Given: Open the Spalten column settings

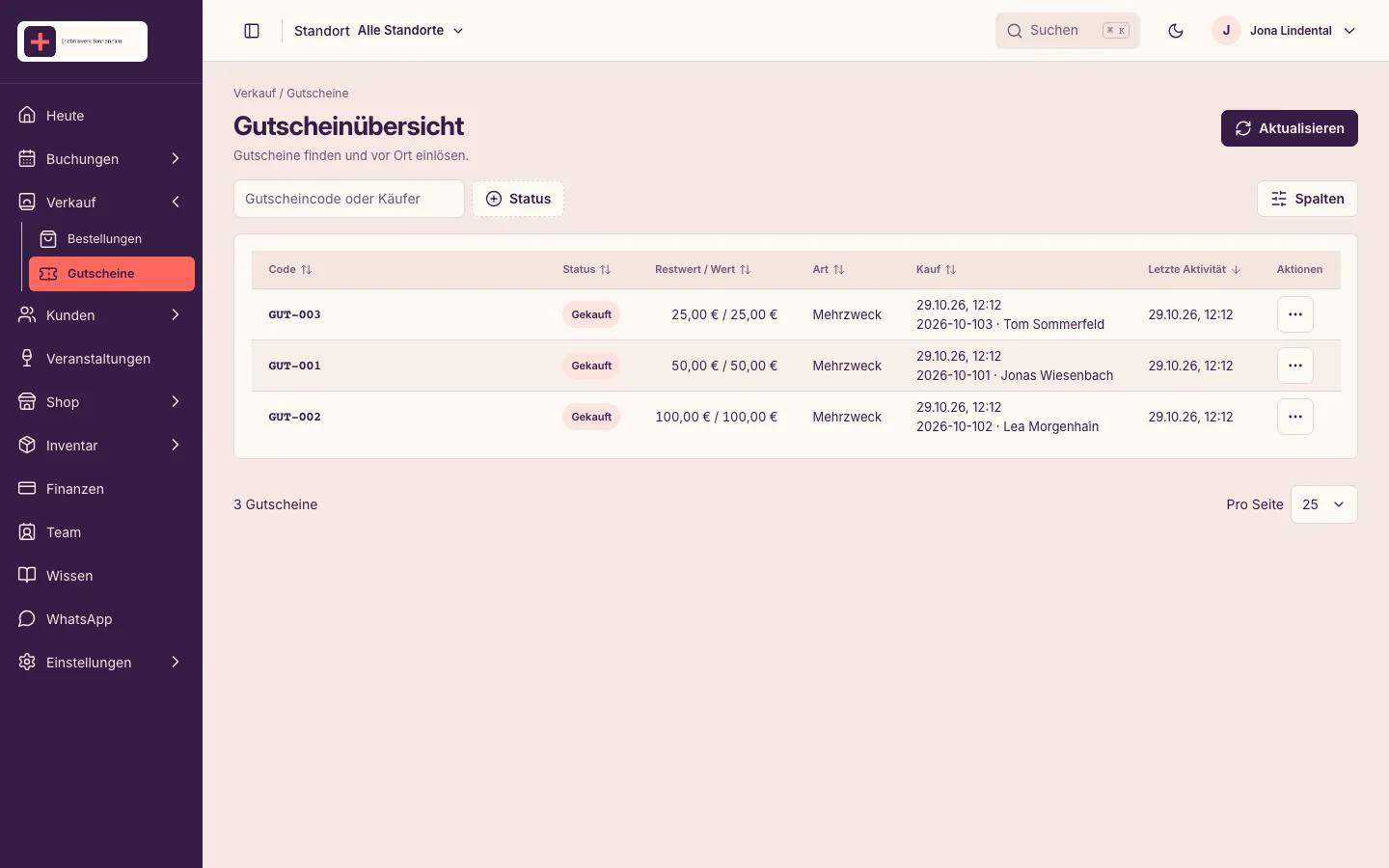Looking at the screenshot, I should point(1307,199).
